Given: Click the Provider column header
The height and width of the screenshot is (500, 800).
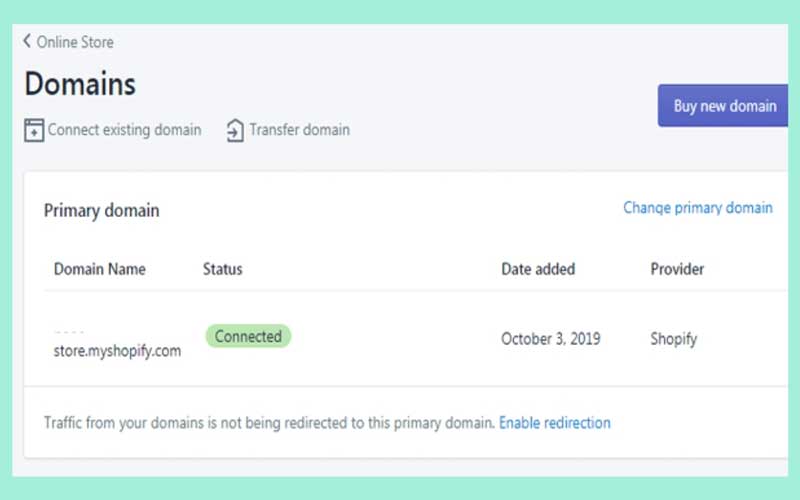Looking at the screenshot, I should (677, 269).
